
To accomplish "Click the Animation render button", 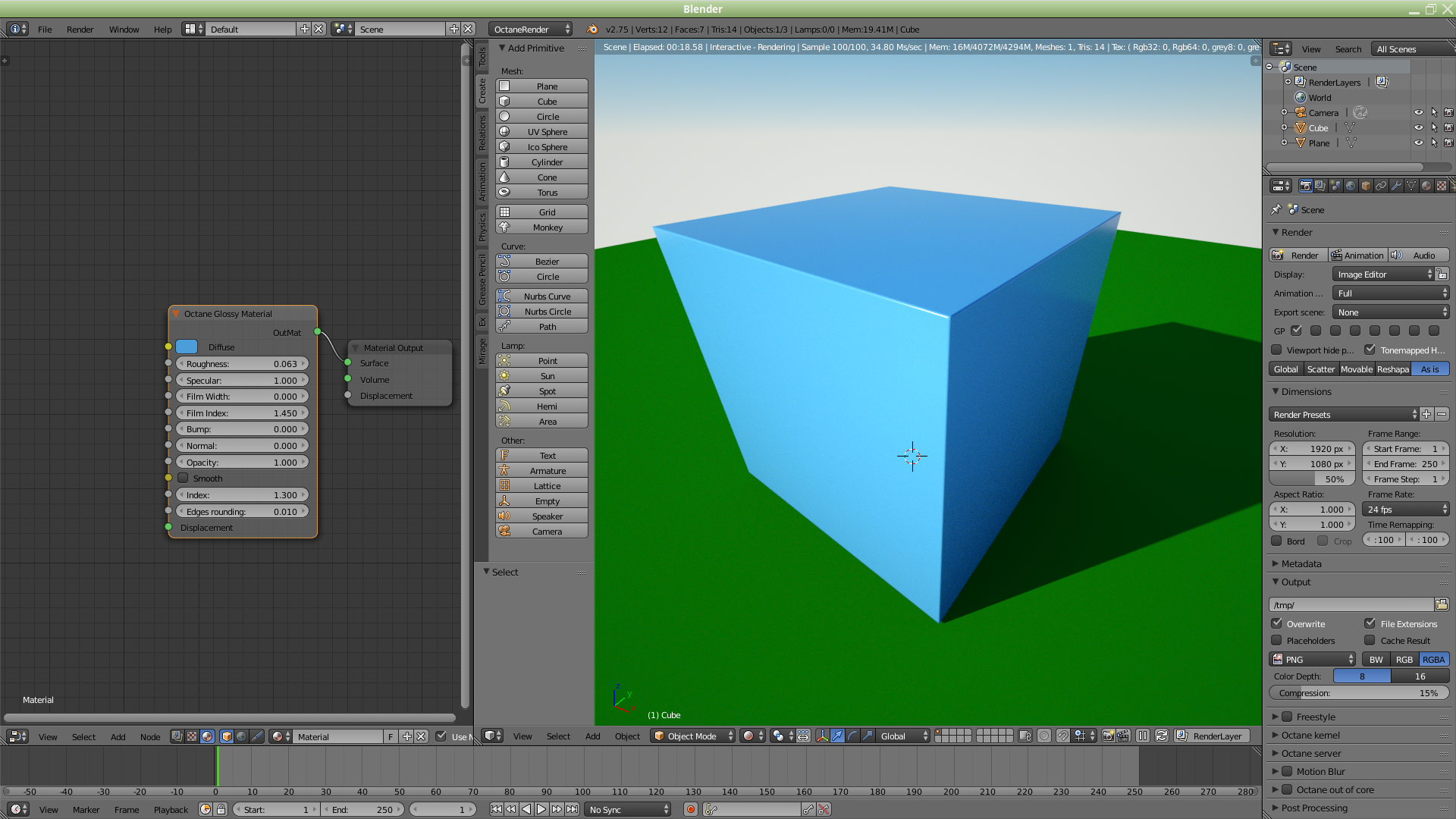I will (x=1357, y=256).
